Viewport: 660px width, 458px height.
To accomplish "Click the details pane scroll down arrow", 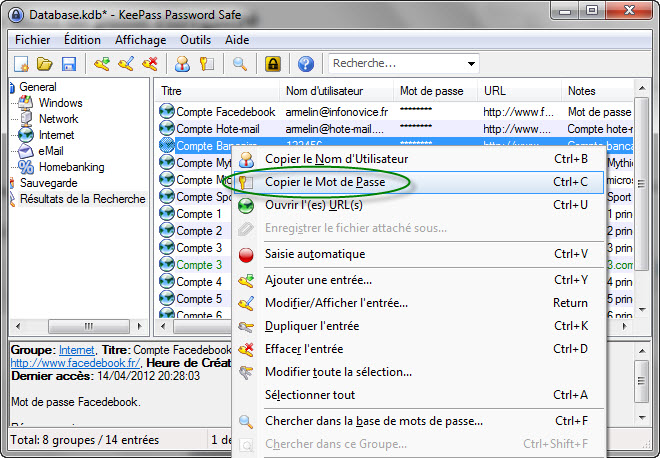I will (642, 418).
